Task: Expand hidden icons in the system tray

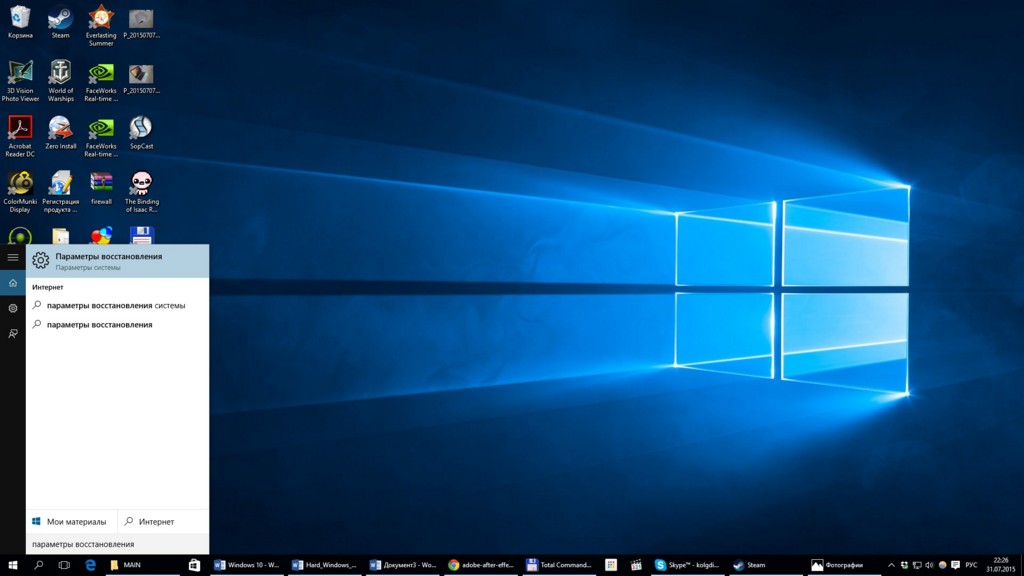Action: [x=893, y=565]
